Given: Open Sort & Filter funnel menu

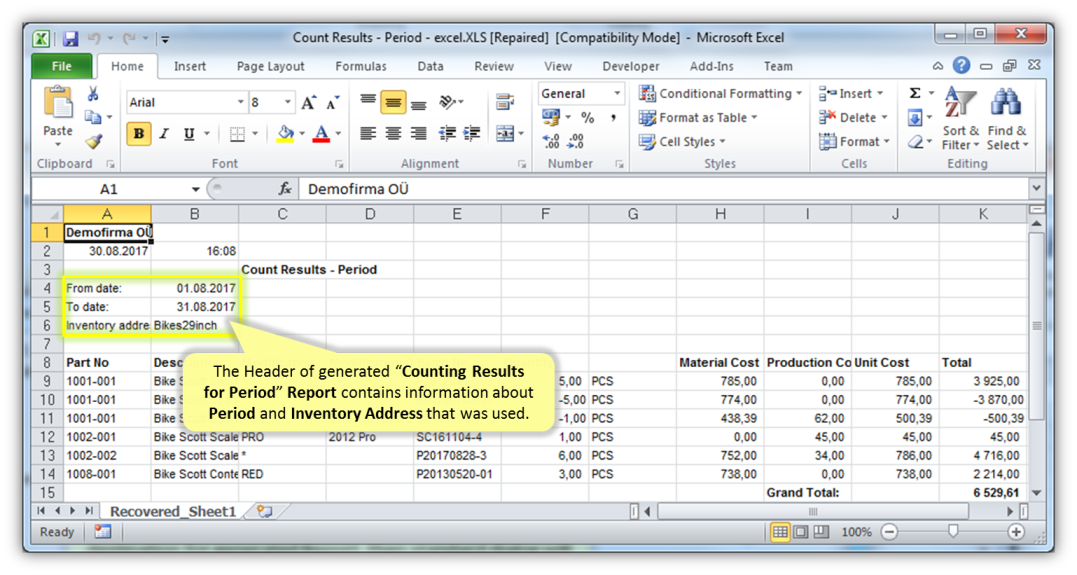Looking at the screenshot, I should pyautogui.click(x=960, y=118).
